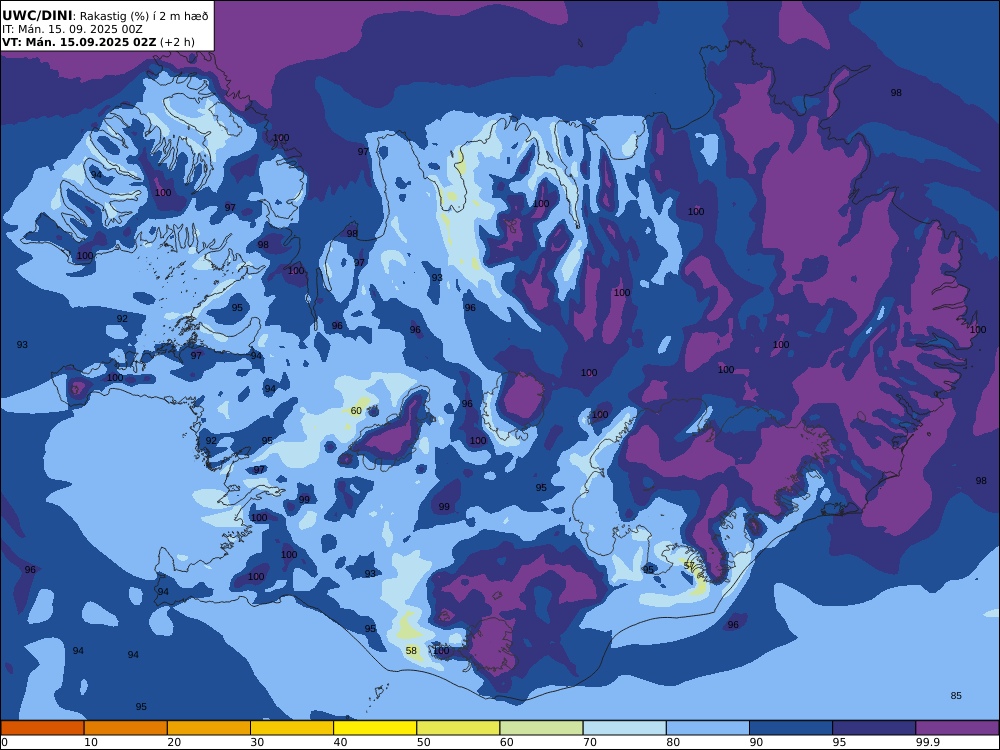Image resolution: width=1000 pixels, height=750 pixels.
Task: Click the 'IT: Mán. 15. 09. 2025 00Z' line
Action: coord(72,29)
